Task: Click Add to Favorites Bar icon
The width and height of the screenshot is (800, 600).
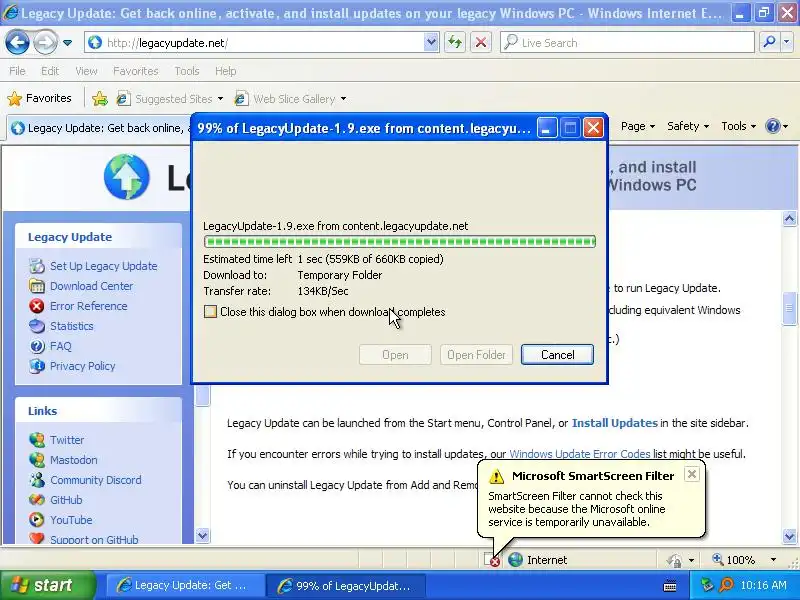Action: pos(99,98)
